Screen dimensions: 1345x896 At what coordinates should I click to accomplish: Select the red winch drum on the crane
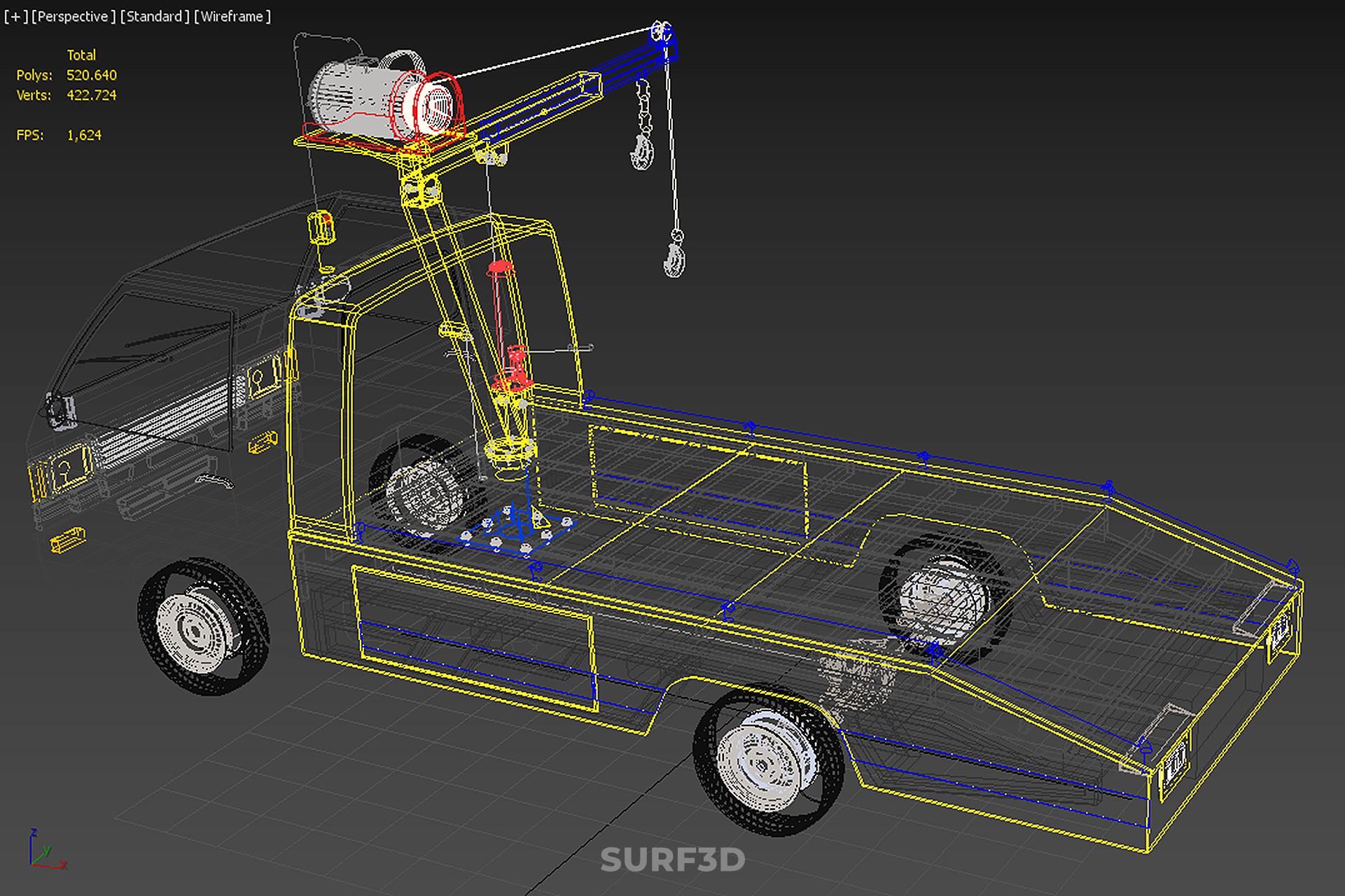[435, 107]
